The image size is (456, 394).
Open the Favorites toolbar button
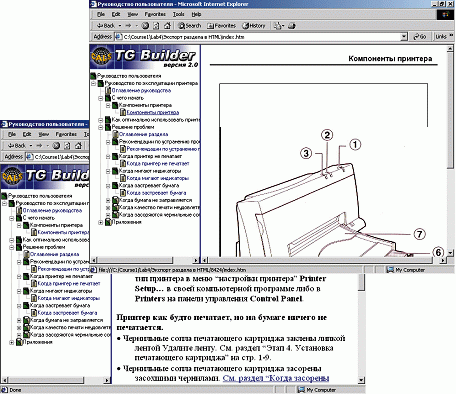point(221,25)
